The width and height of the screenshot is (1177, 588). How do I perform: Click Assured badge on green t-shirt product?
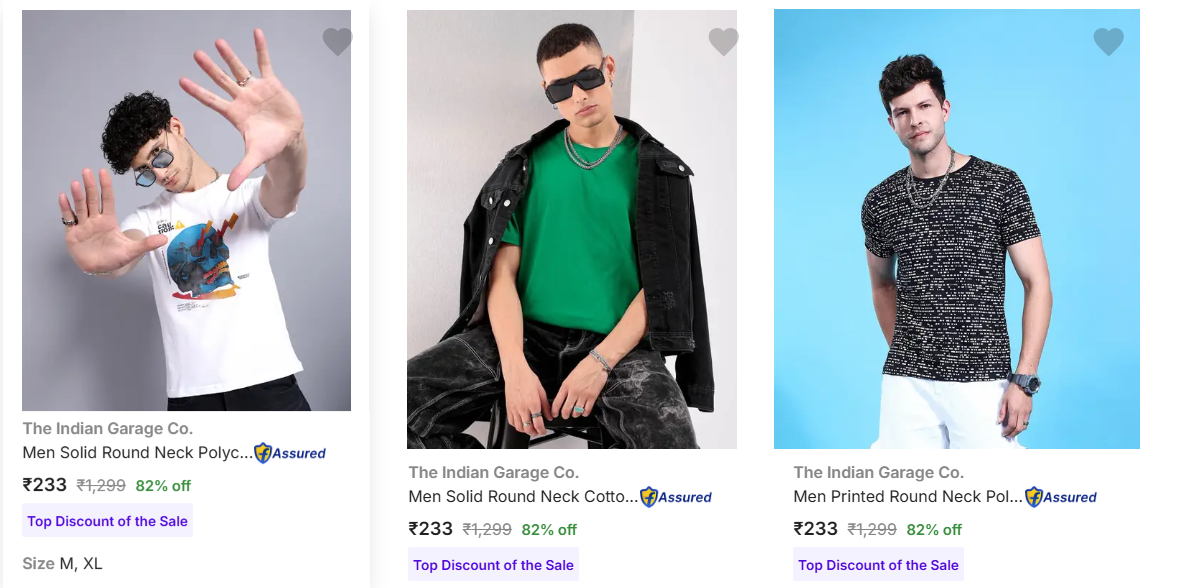coord(676,497)
